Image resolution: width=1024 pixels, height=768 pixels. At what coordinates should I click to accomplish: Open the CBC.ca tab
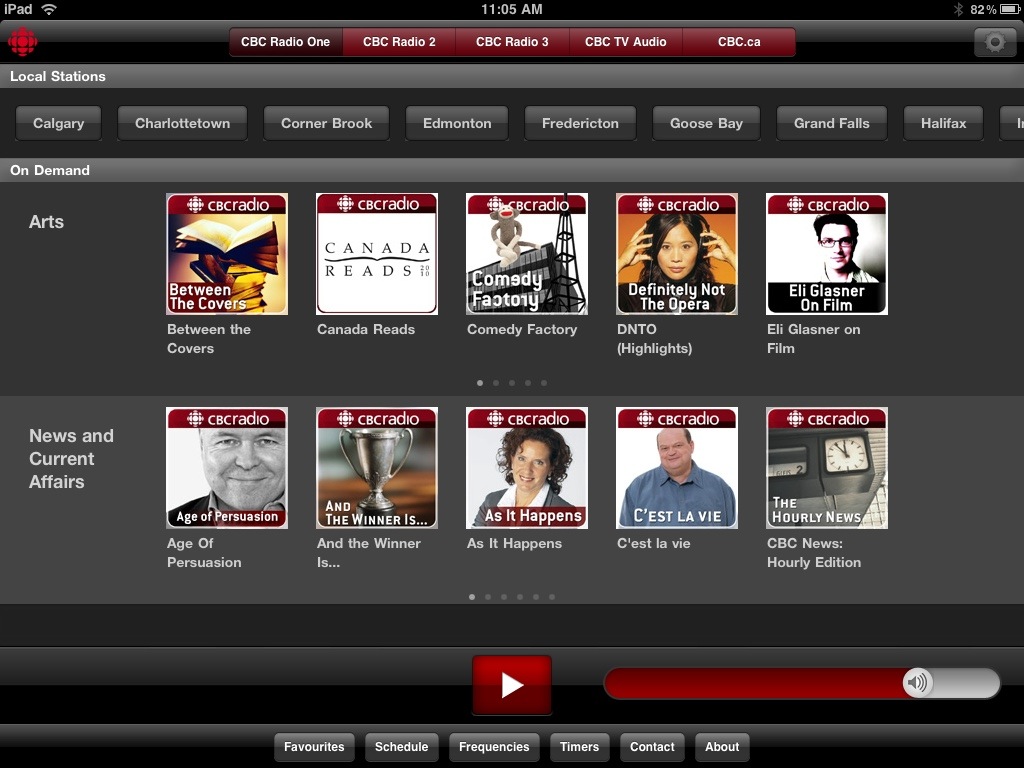pyautogui.click(x=739, y=42)
